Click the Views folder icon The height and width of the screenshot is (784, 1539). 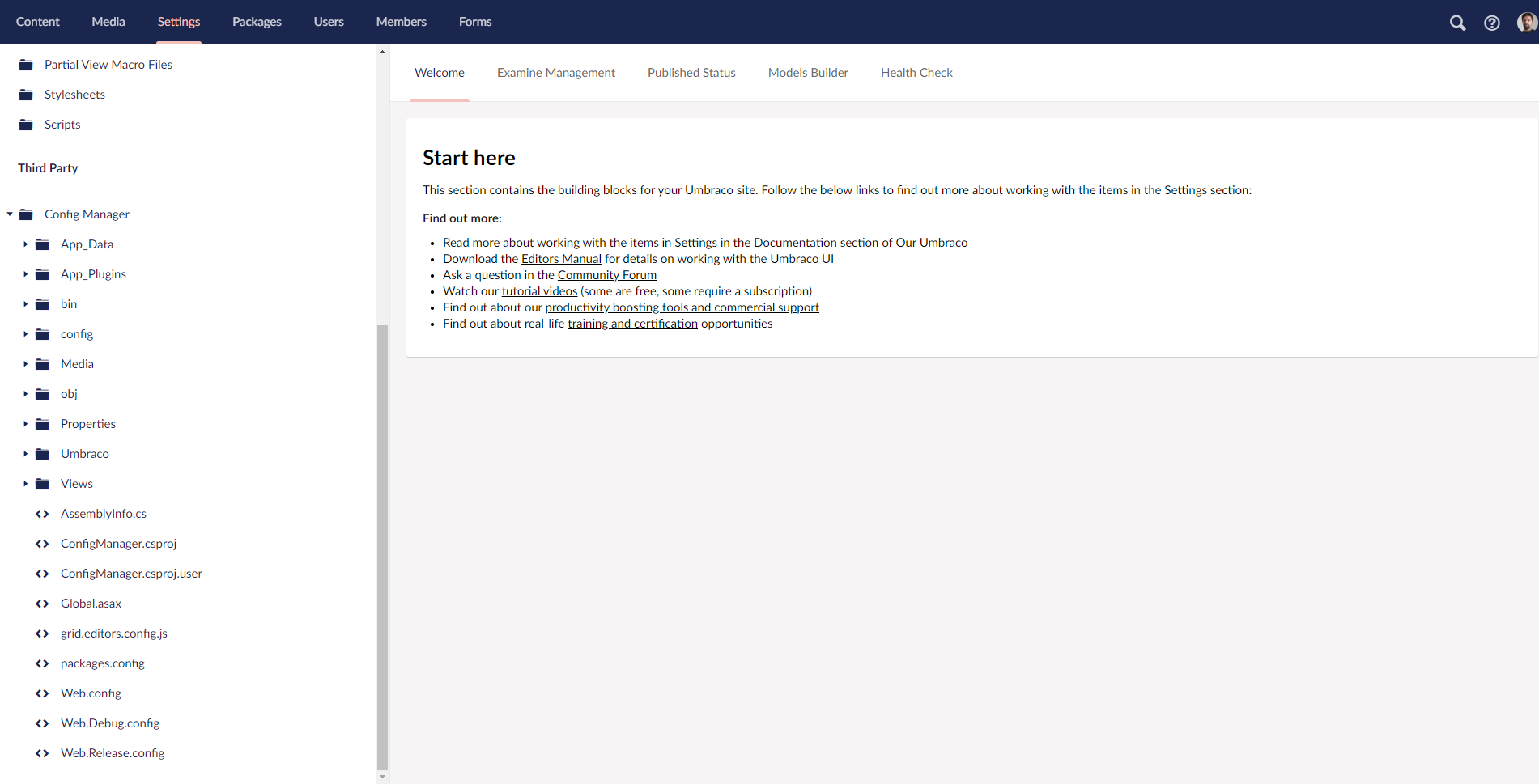[42, 484]
